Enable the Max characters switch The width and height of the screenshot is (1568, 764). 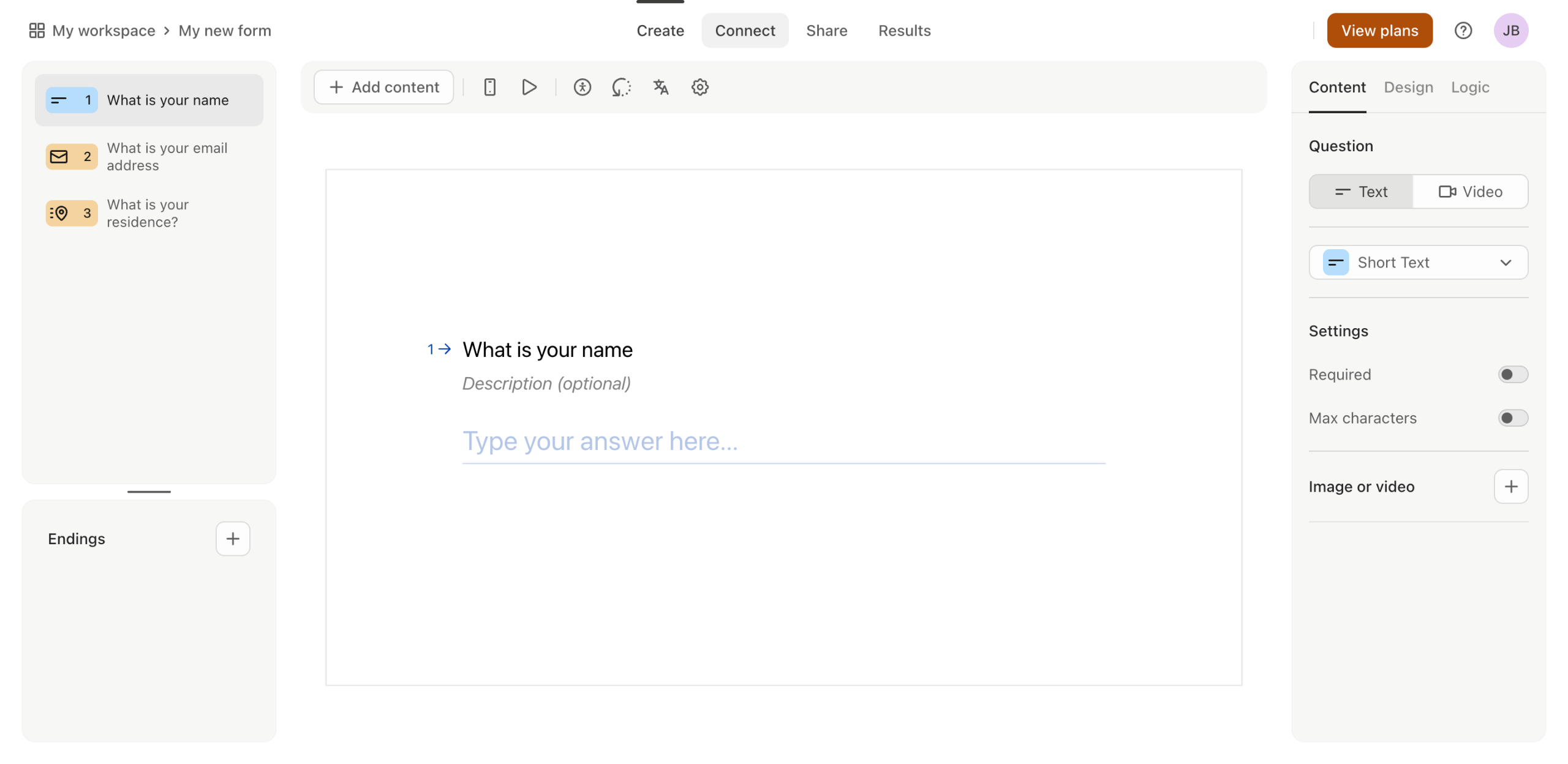(1512, 418)
